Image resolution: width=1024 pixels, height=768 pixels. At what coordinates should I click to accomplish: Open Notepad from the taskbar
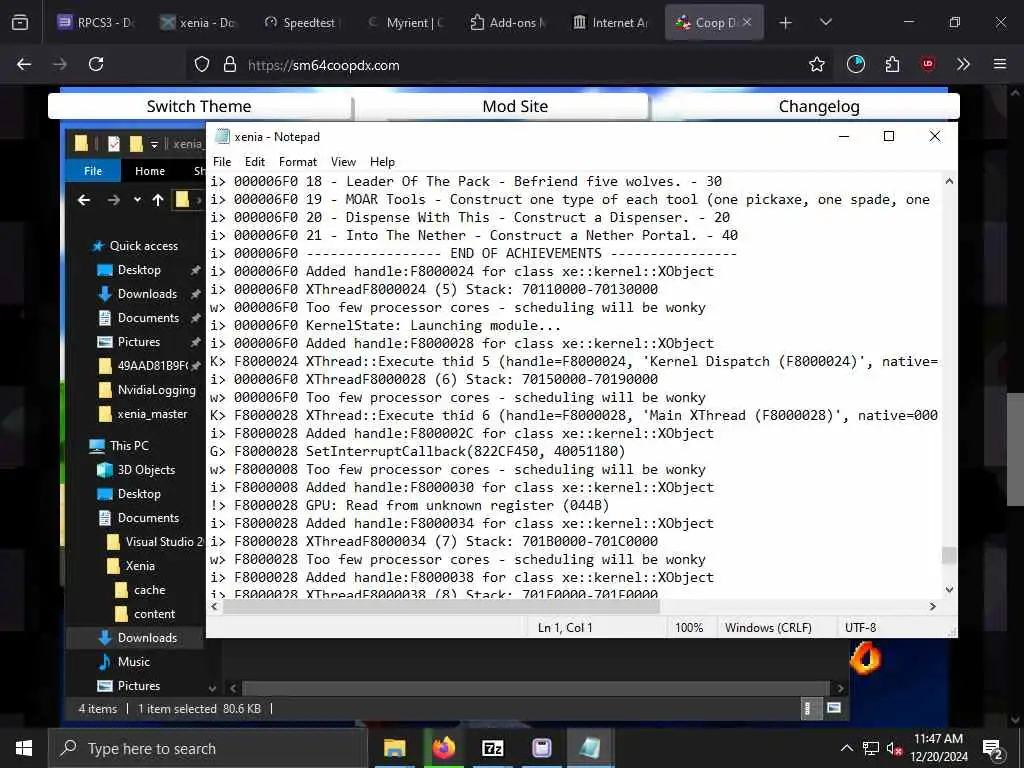[x=590, y=748]
